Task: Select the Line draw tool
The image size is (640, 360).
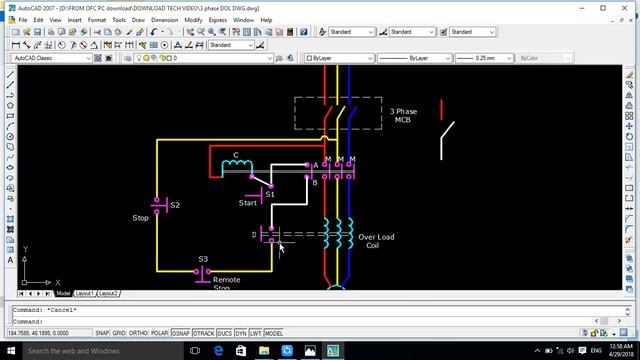Action: tap(10, 74)
